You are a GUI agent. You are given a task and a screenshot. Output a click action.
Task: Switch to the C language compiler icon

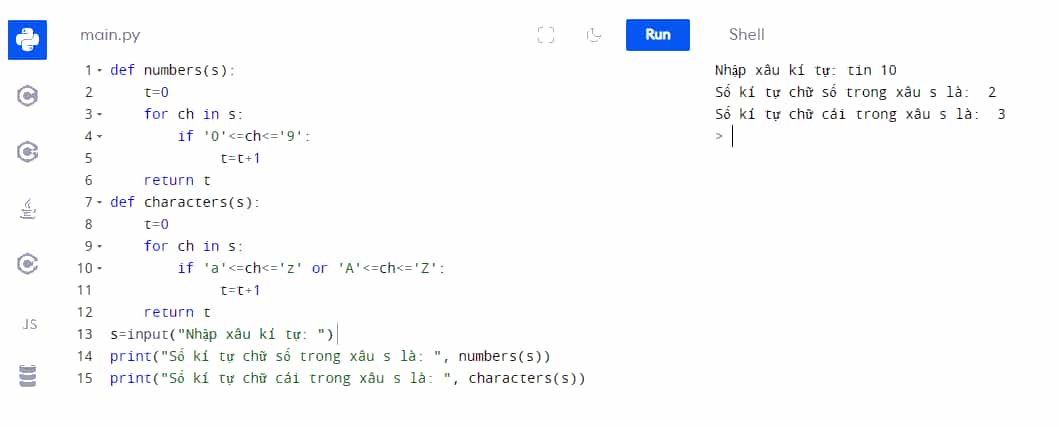[x=27, y=97]
